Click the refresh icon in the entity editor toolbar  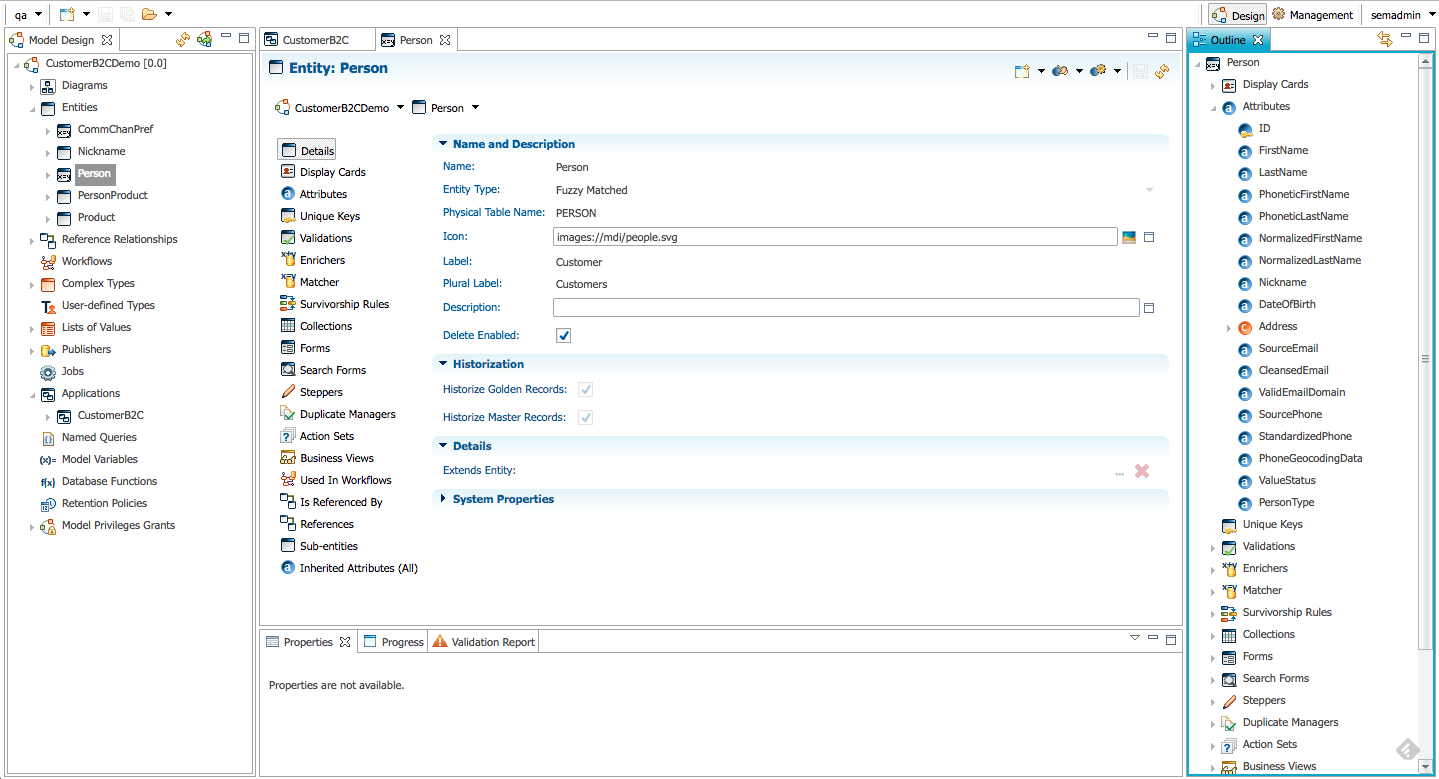pos(1161,71)
